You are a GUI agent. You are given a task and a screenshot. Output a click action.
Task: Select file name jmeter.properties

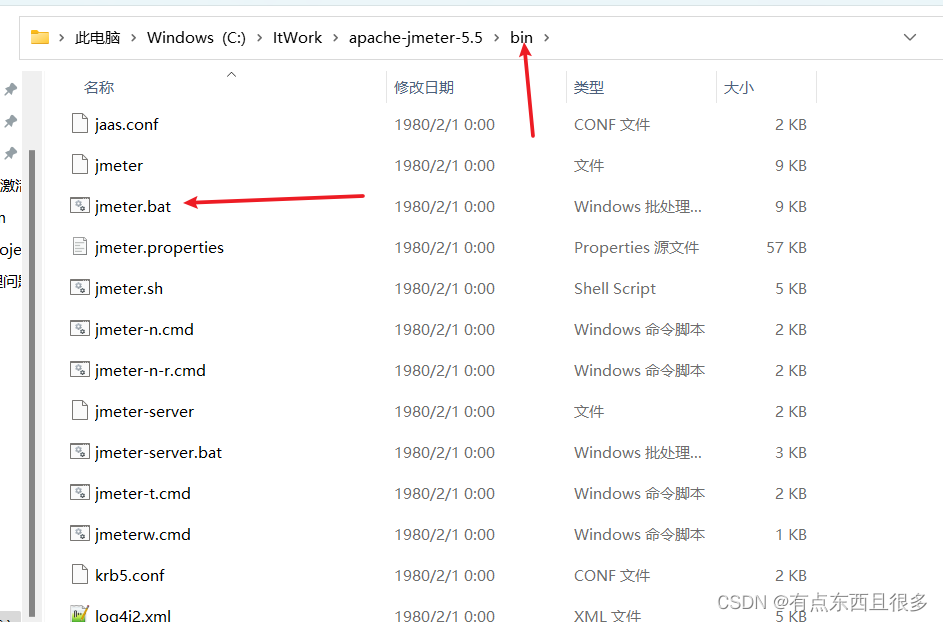(159, 247)
